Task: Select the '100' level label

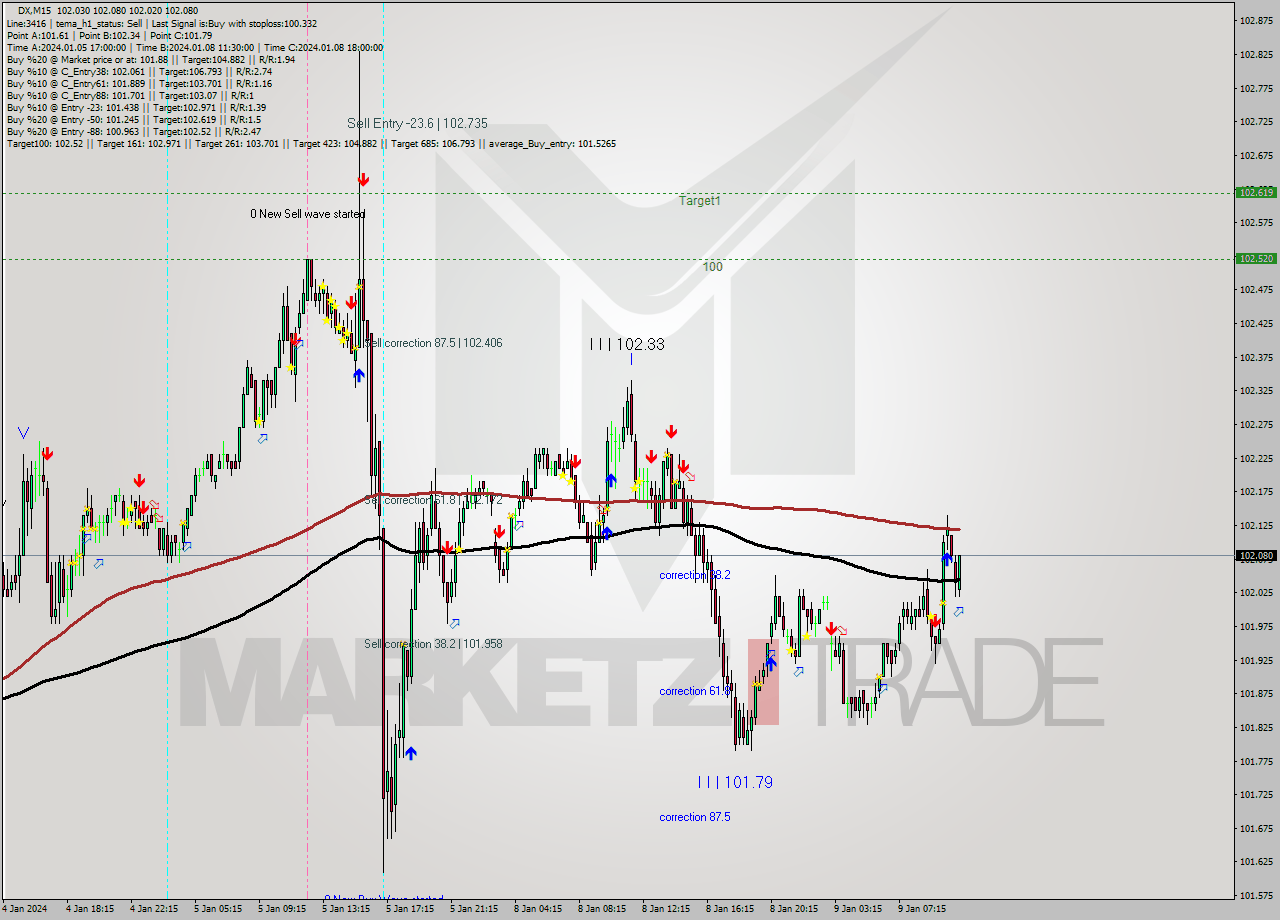Action: point(712,267)
